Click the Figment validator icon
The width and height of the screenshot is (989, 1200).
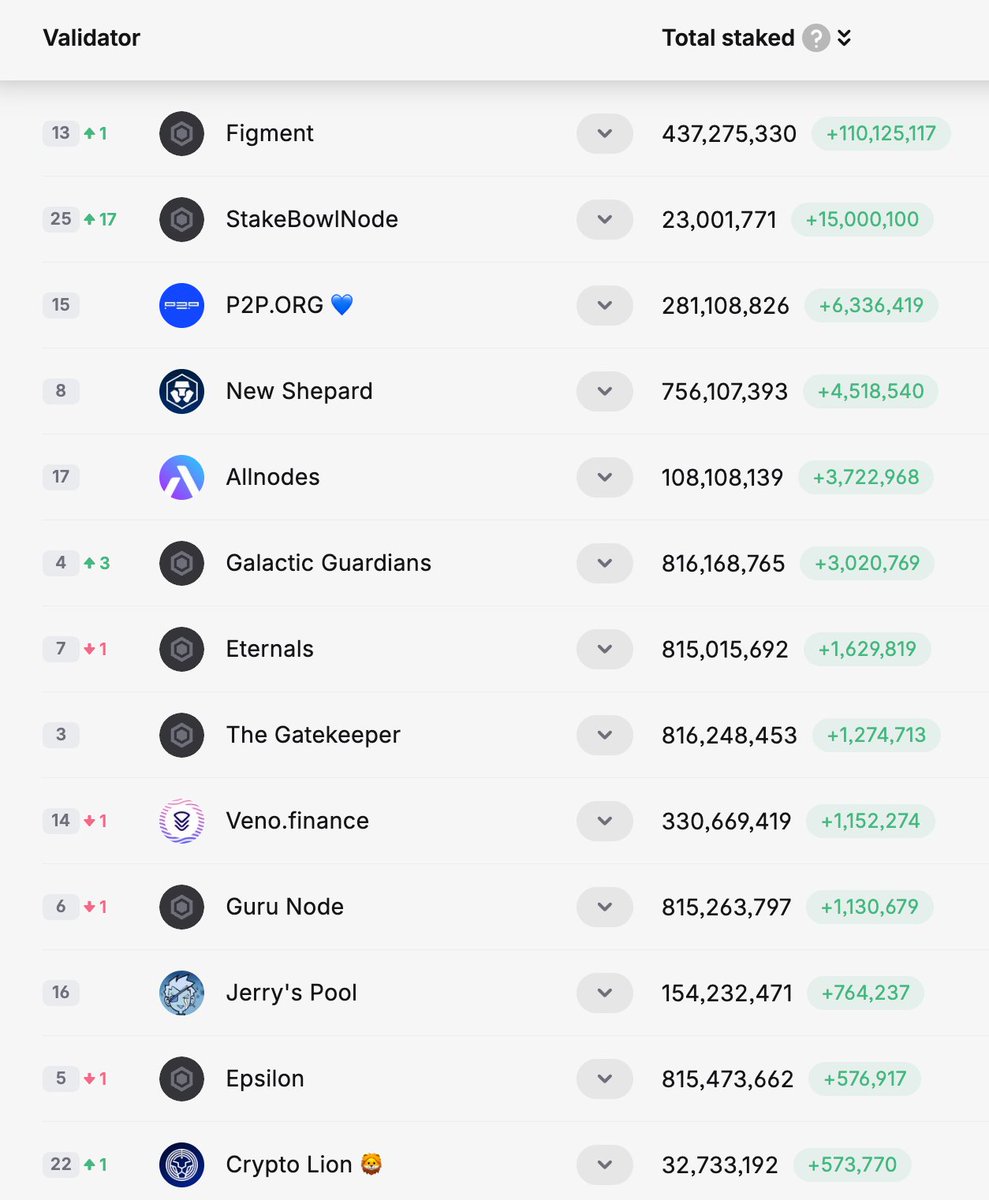182,133
